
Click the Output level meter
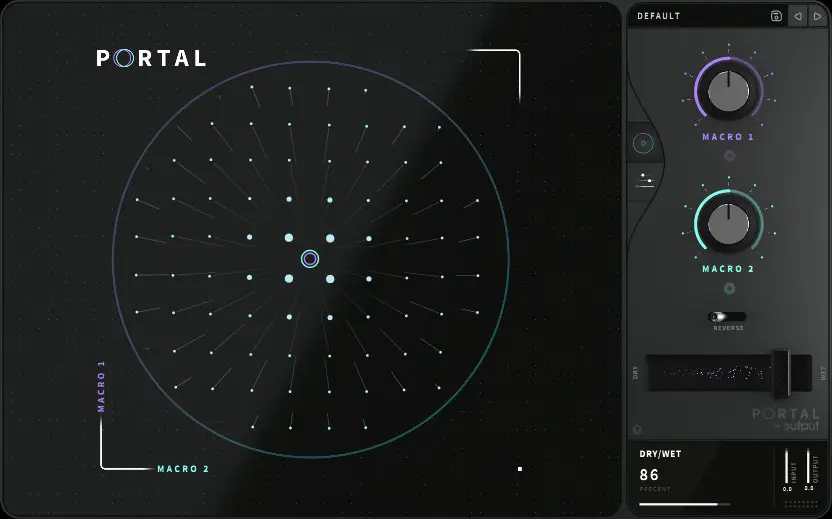point(808,466)
